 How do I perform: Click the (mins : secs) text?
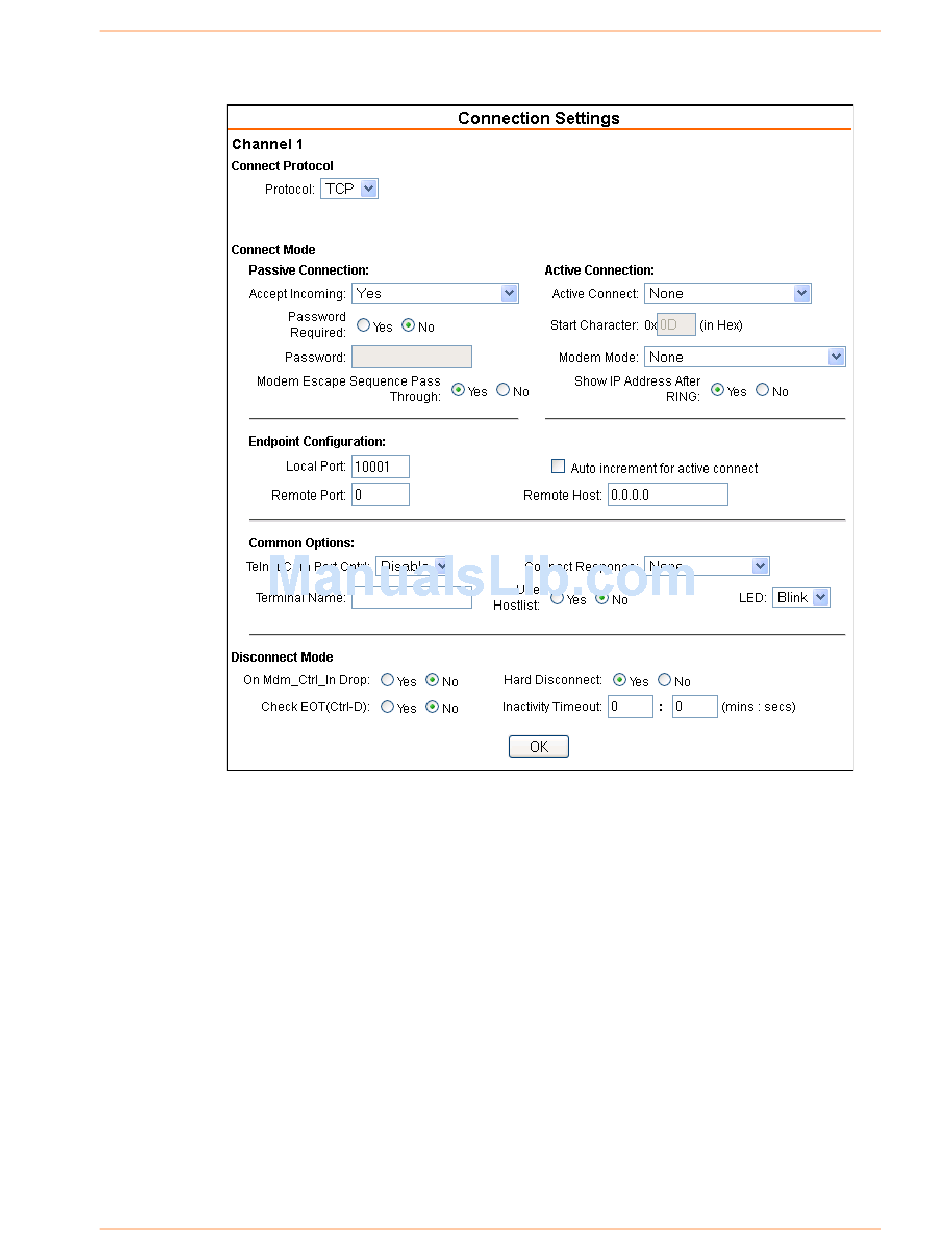pyautogui.click(x=759, y=708)
